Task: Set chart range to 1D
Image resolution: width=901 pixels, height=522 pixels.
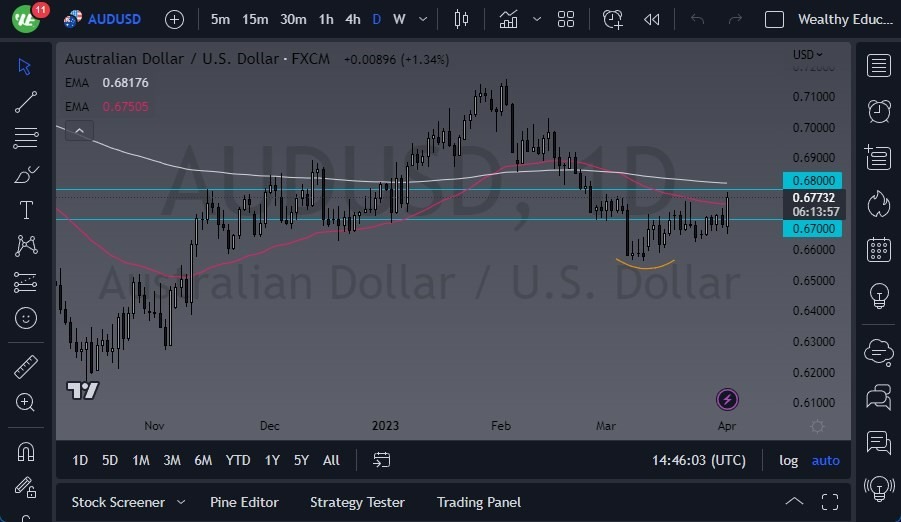Action: point(80,460)
